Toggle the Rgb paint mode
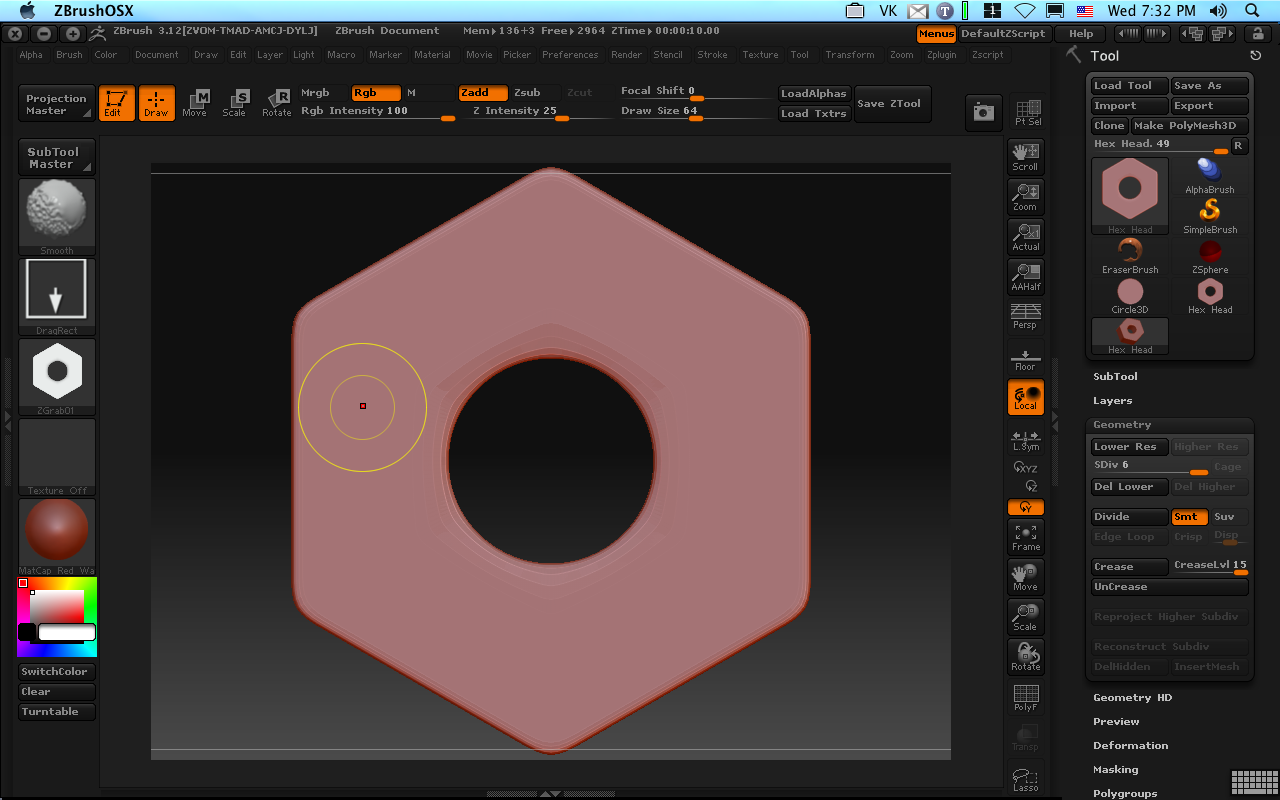The height and width of the screenshot is (800, 1280). (x=375, y=93)
